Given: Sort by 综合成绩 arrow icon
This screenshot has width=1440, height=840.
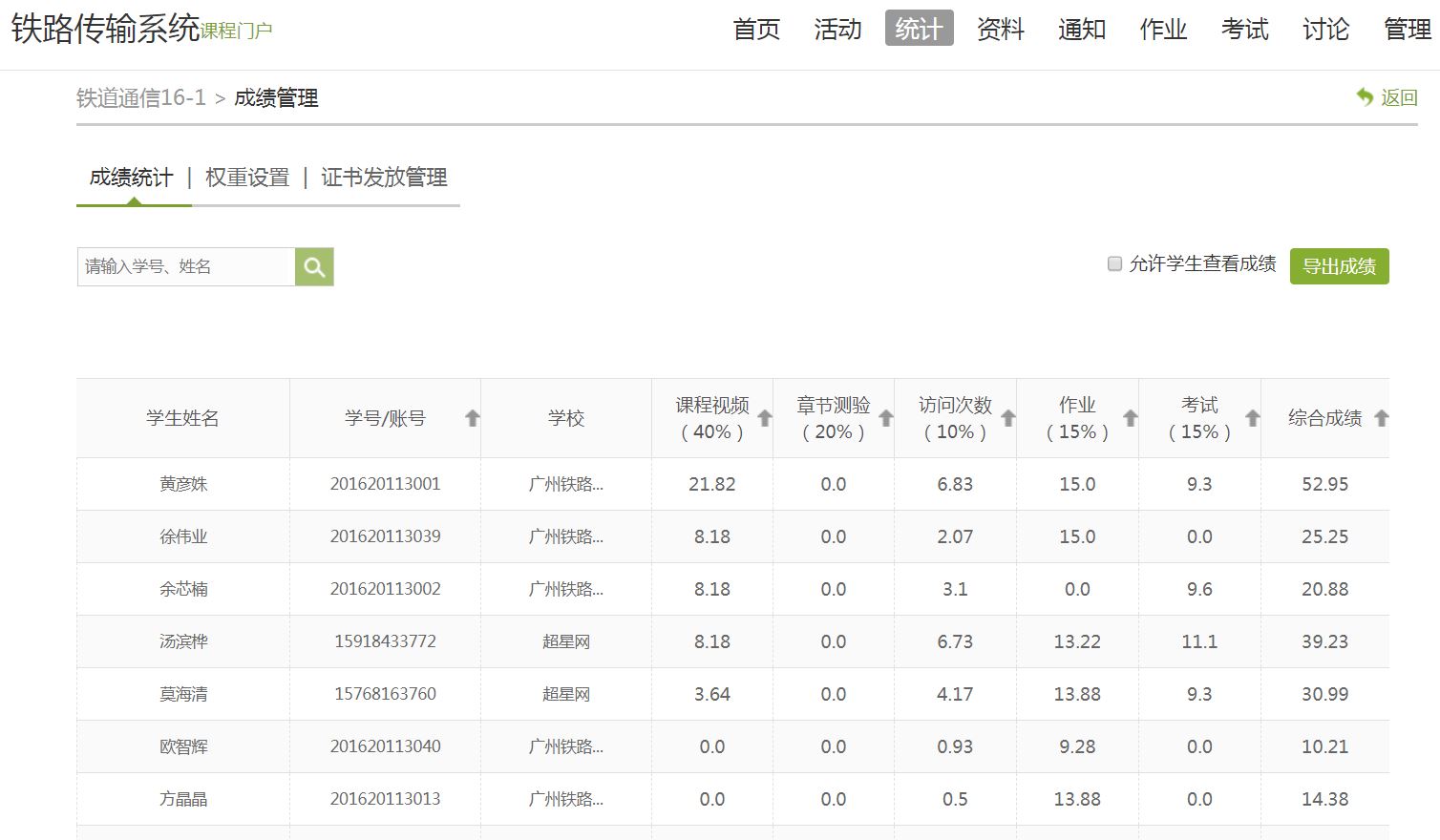Looking at the screenshot, I should [x=1381, y=418].
